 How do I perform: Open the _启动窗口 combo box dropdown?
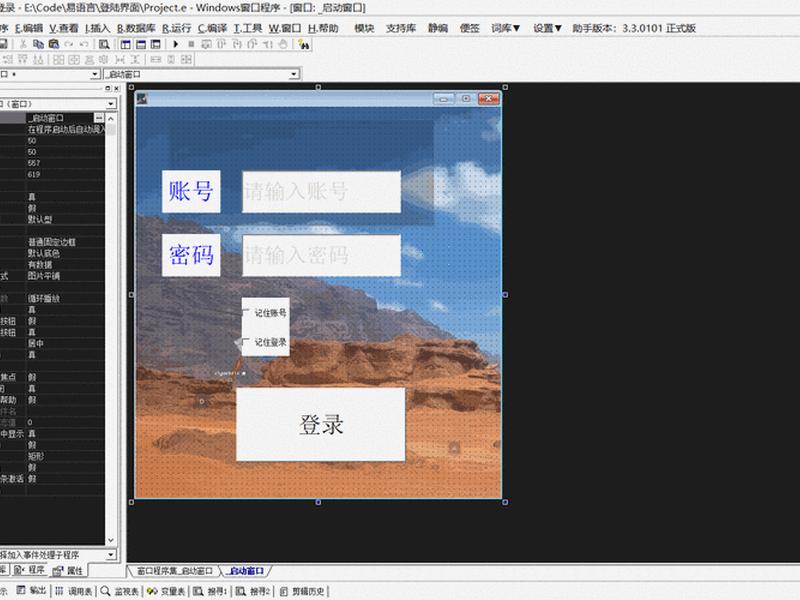click(x=293, y=74)
